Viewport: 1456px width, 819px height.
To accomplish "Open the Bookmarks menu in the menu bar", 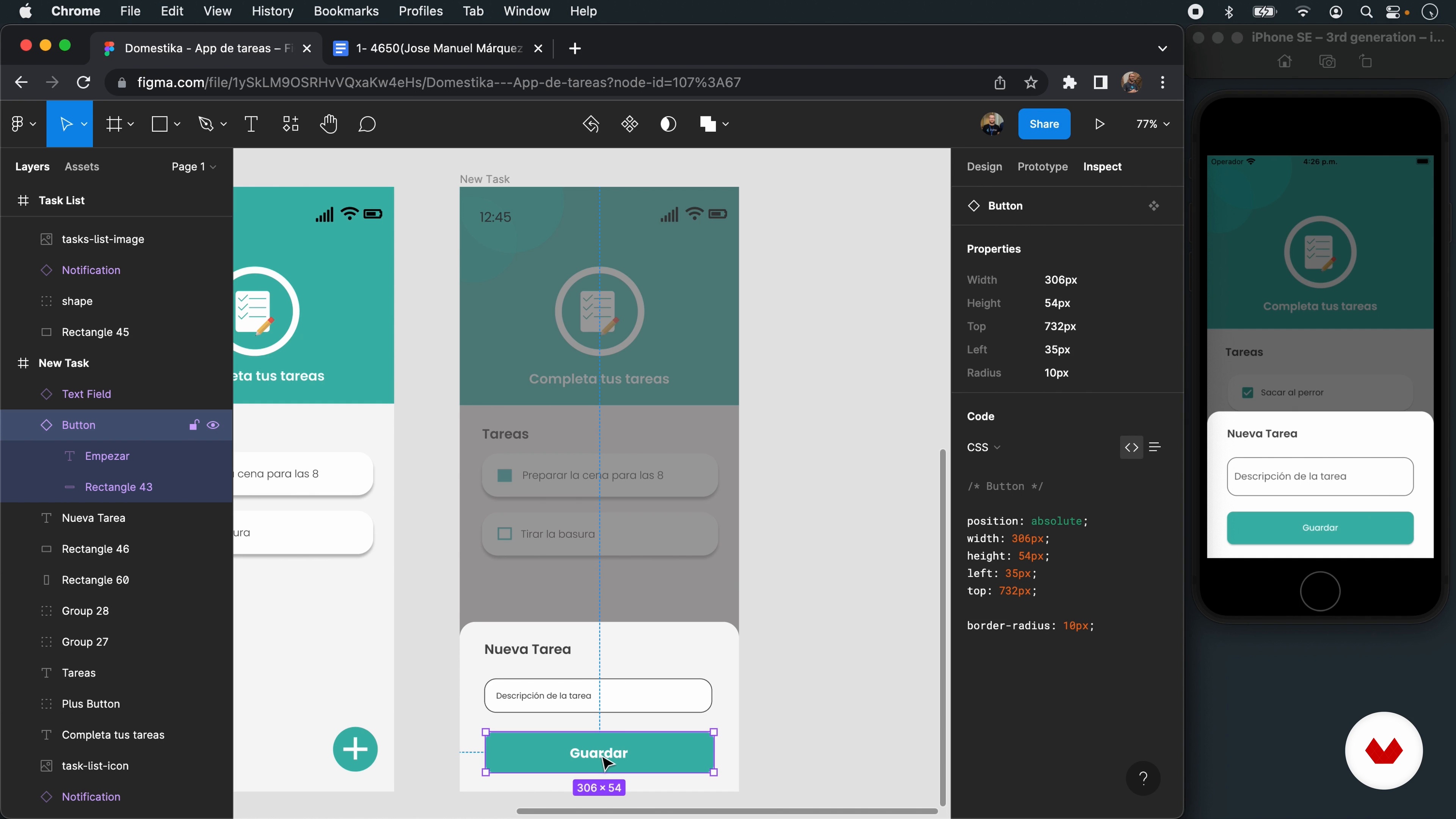I will (346, 11).
